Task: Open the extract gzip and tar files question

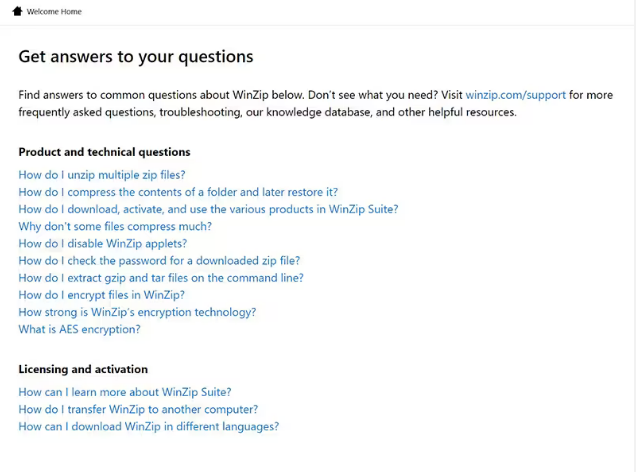Action: coord(161,278)
